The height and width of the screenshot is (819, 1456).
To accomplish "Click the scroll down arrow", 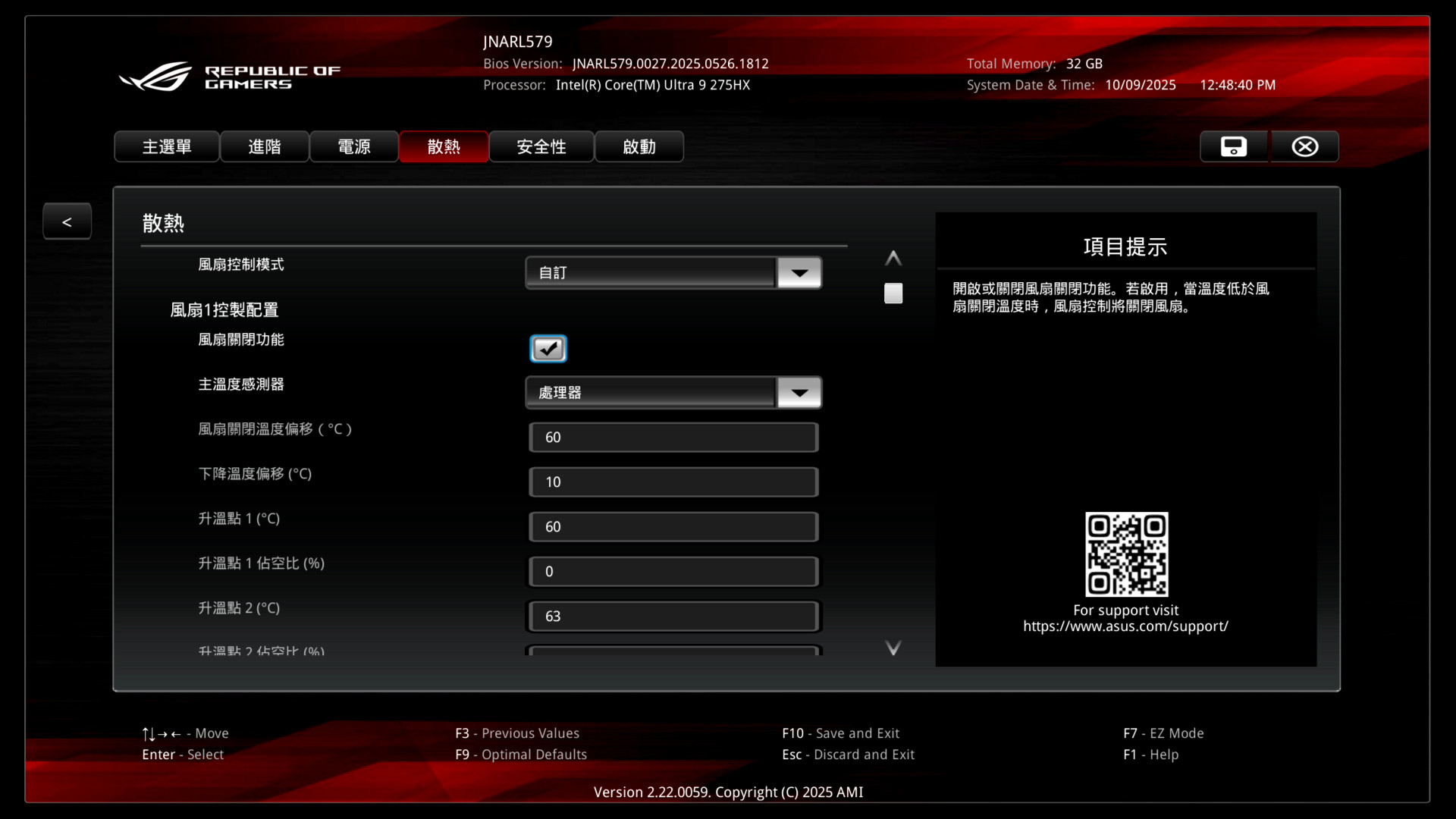I will [893, 648].
